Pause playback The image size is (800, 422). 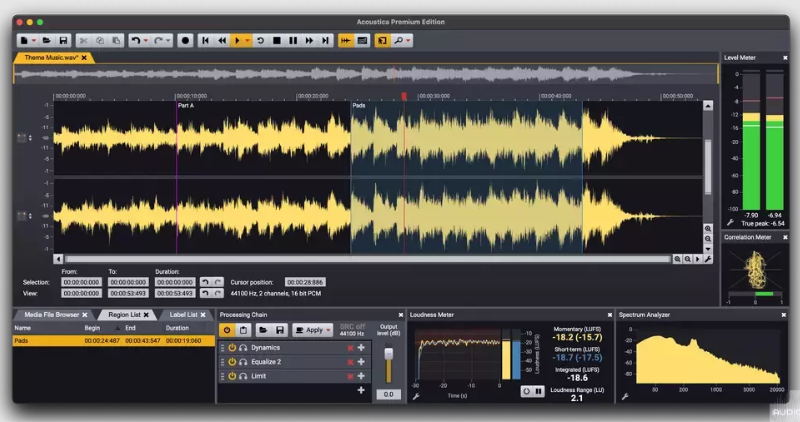point(293,40)
